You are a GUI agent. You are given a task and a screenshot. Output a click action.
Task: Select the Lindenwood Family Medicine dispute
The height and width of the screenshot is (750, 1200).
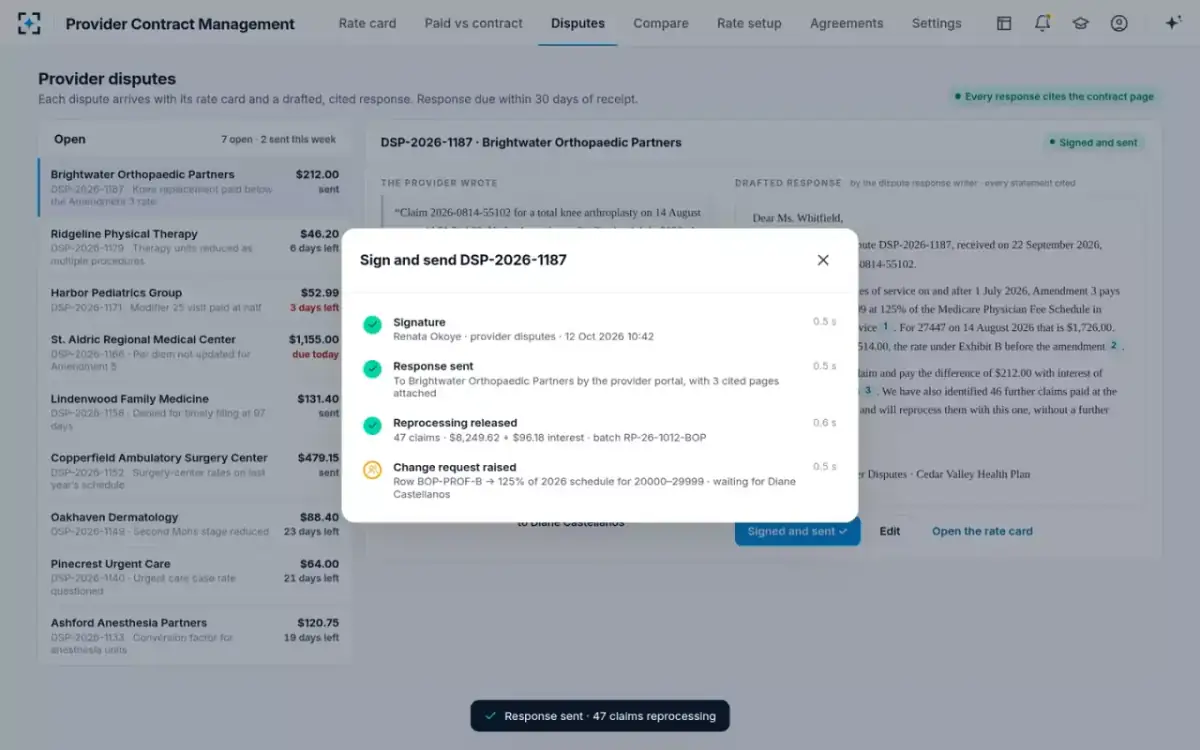[x=195, y=412]
